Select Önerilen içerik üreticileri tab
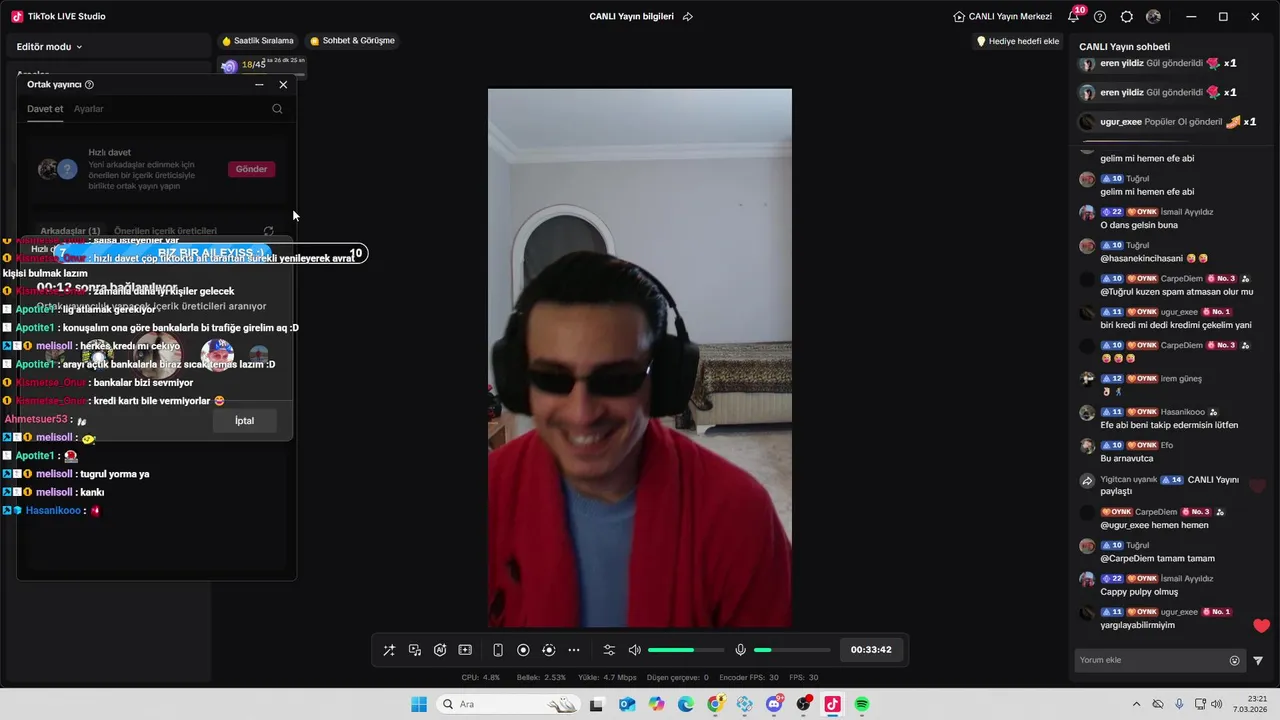This screenshot has height=720, width=1280. click(165, 231)
